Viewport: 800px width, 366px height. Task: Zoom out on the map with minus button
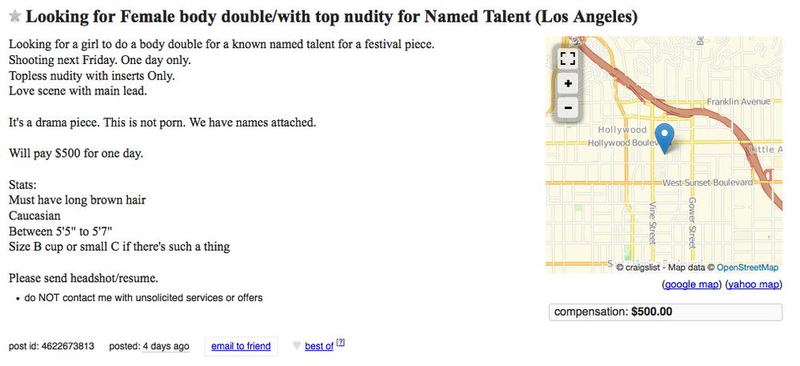click(x=567, y=108)
